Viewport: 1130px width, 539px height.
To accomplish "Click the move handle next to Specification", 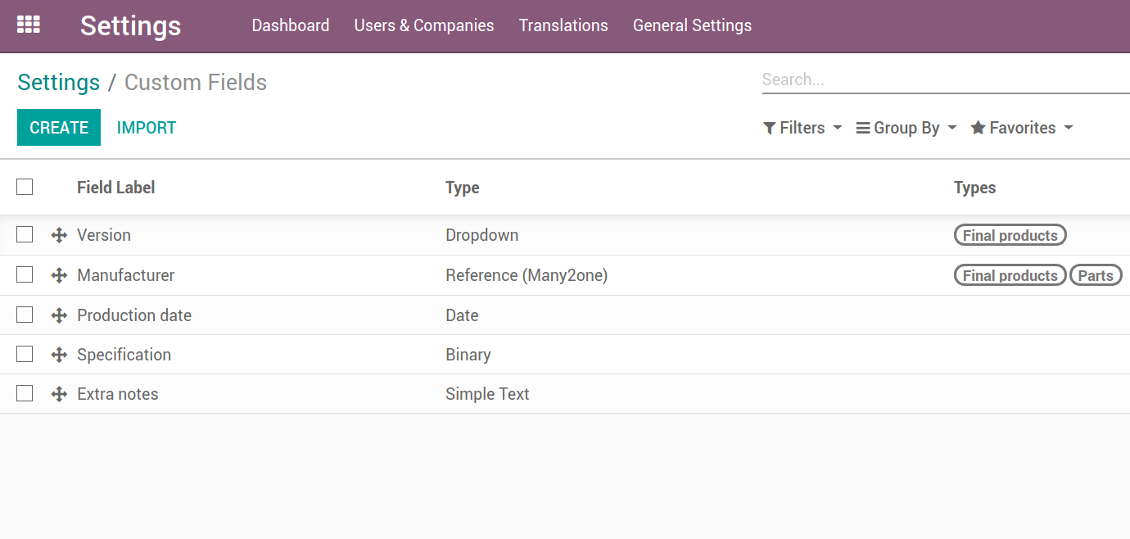I will coord(59,355).
